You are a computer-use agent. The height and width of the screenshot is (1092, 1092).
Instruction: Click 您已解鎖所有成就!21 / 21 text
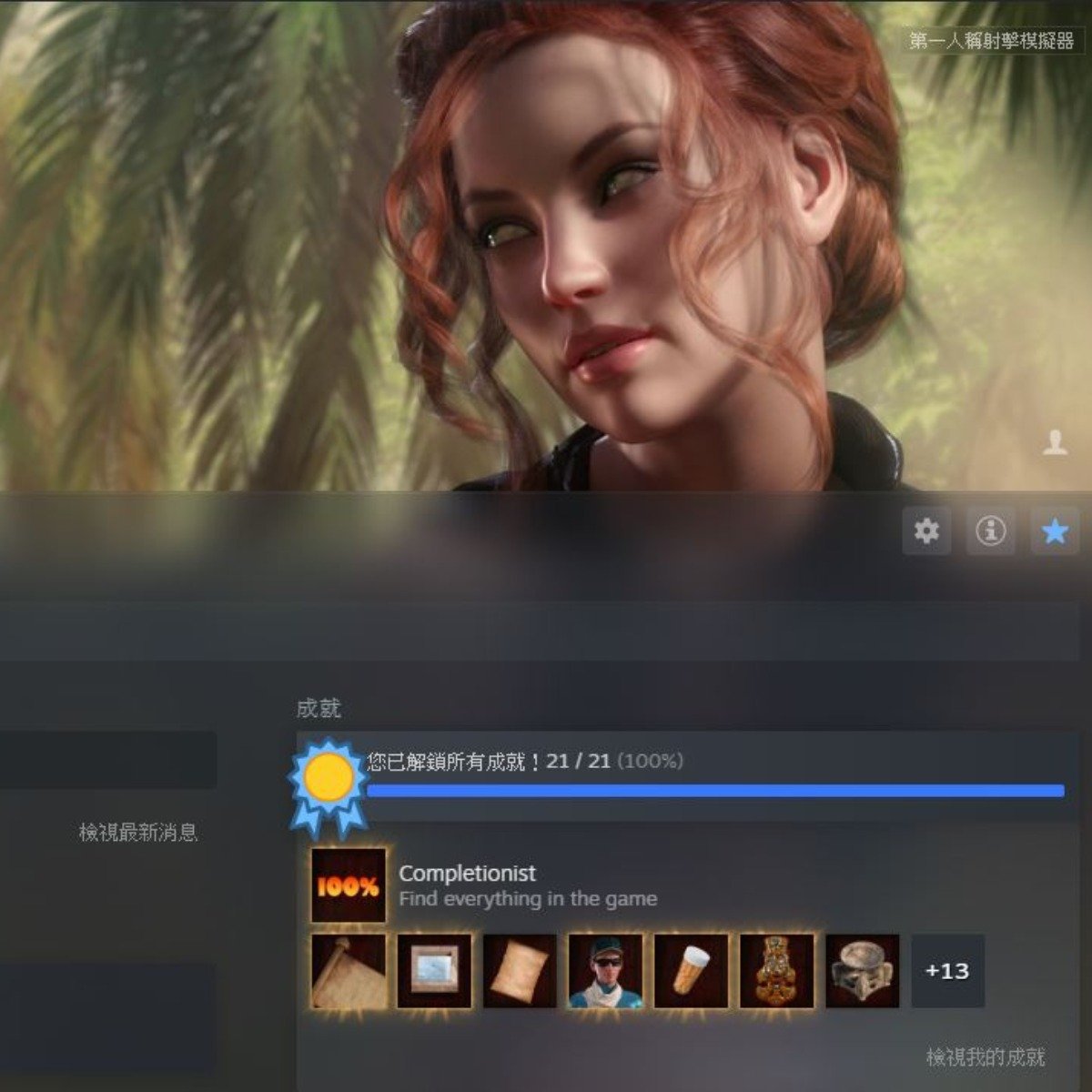click(x=488, y=762)
